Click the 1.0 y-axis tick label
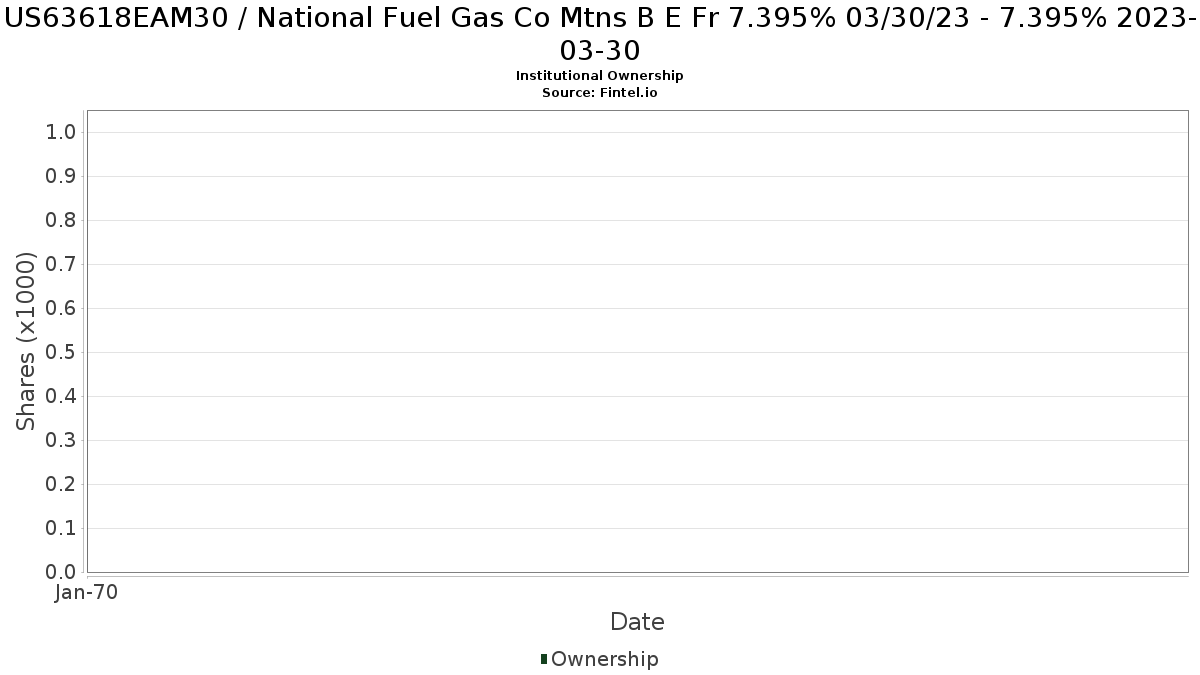Screen dimensions: 1200x675 point(60,133)
